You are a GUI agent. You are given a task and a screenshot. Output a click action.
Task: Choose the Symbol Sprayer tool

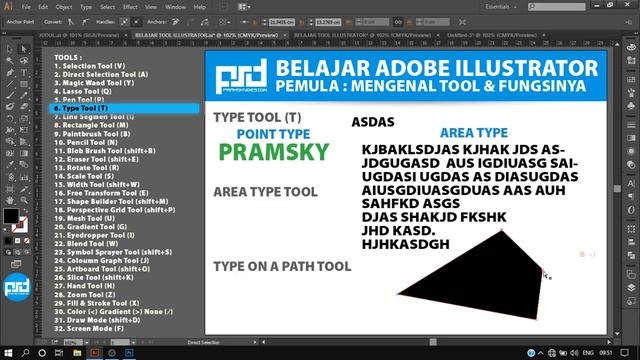(x=10, y=177)
